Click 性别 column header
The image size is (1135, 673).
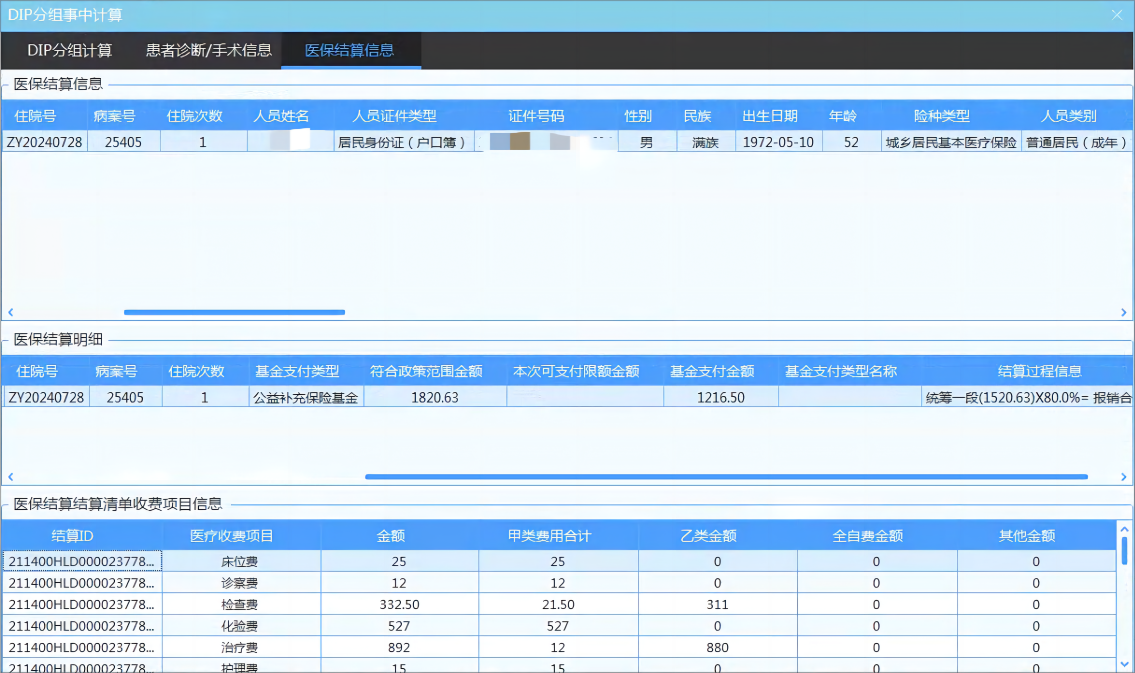point(638,116)
